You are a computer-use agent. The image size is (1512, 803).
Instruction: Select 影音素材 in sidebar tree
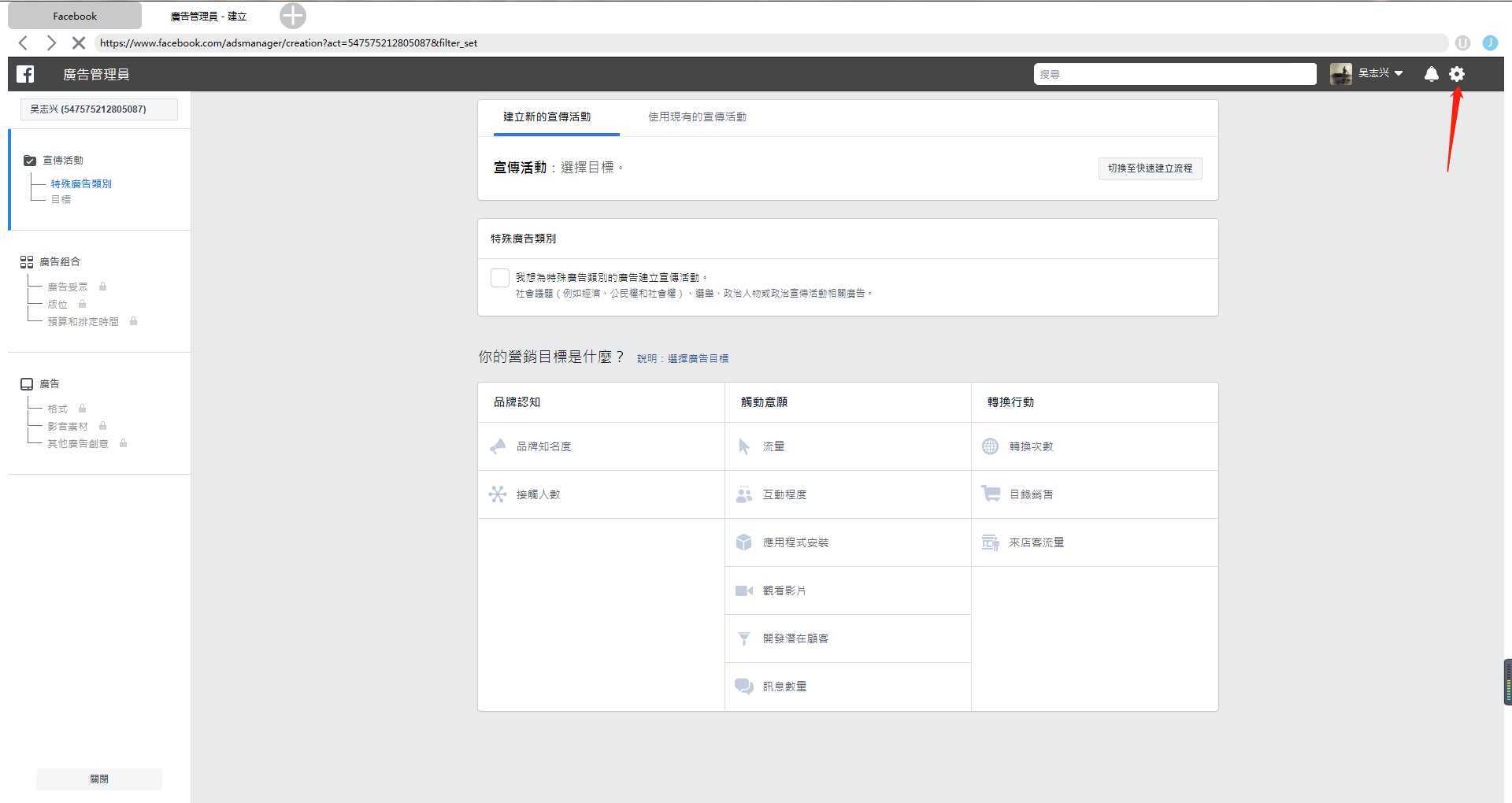tap(68, 427)
